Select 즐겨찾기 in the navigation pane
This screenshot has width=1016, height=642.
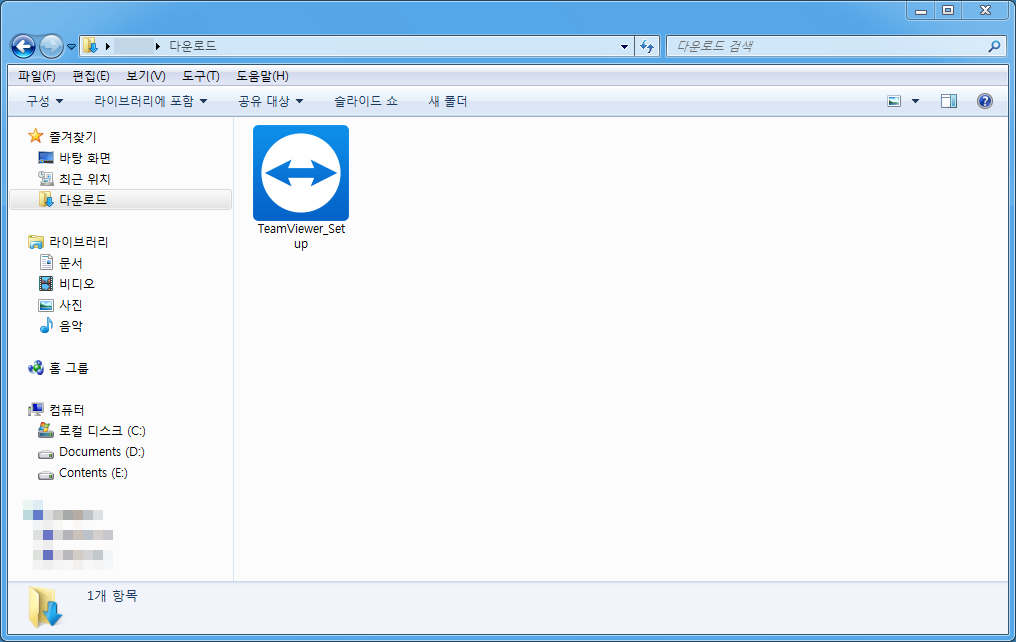pyautogui.click(x=73, y=137)
